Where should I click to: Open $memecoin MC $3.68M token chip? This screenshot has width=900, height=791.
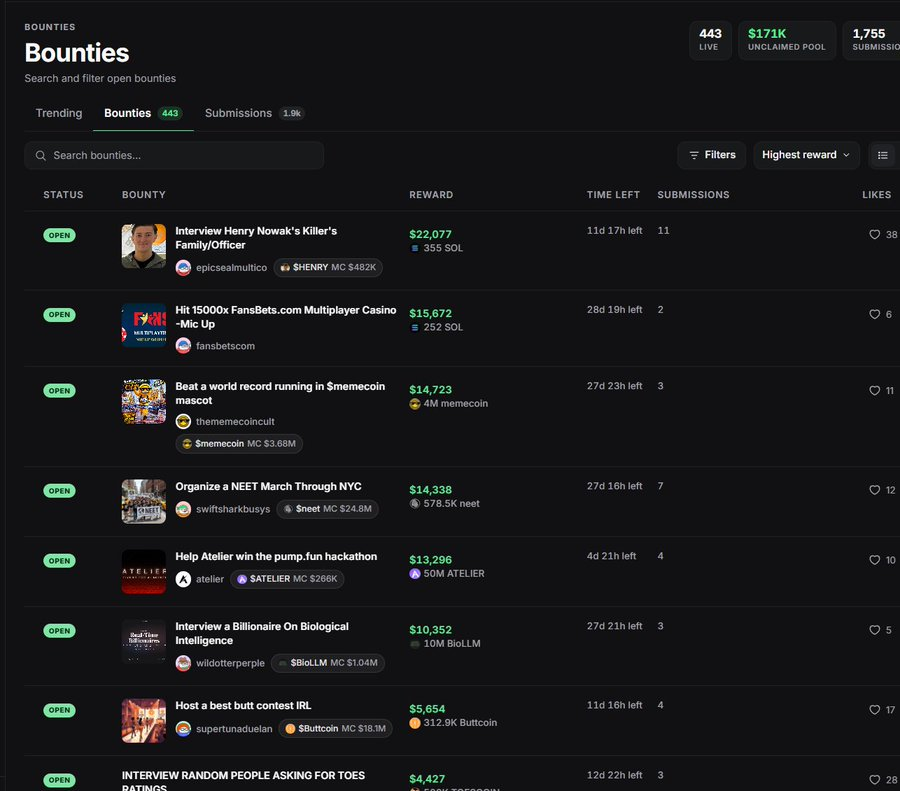point(239,444)
